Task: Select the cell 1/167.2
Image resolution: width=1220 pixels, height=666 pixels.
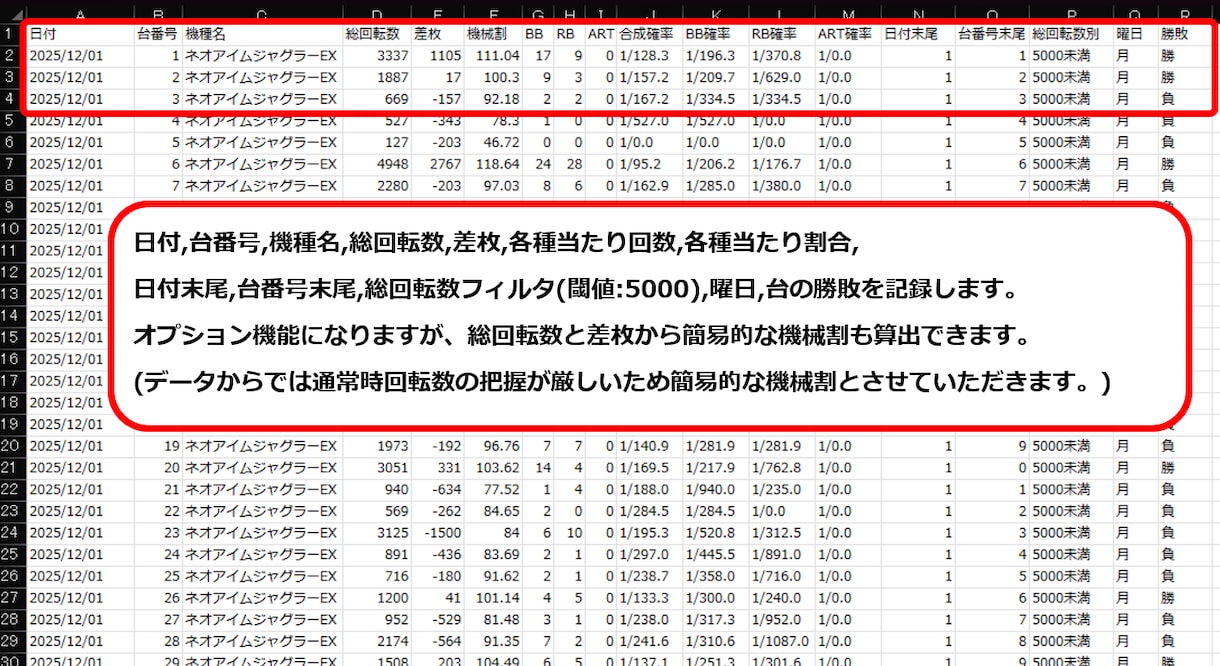Action: pos(649,99)
